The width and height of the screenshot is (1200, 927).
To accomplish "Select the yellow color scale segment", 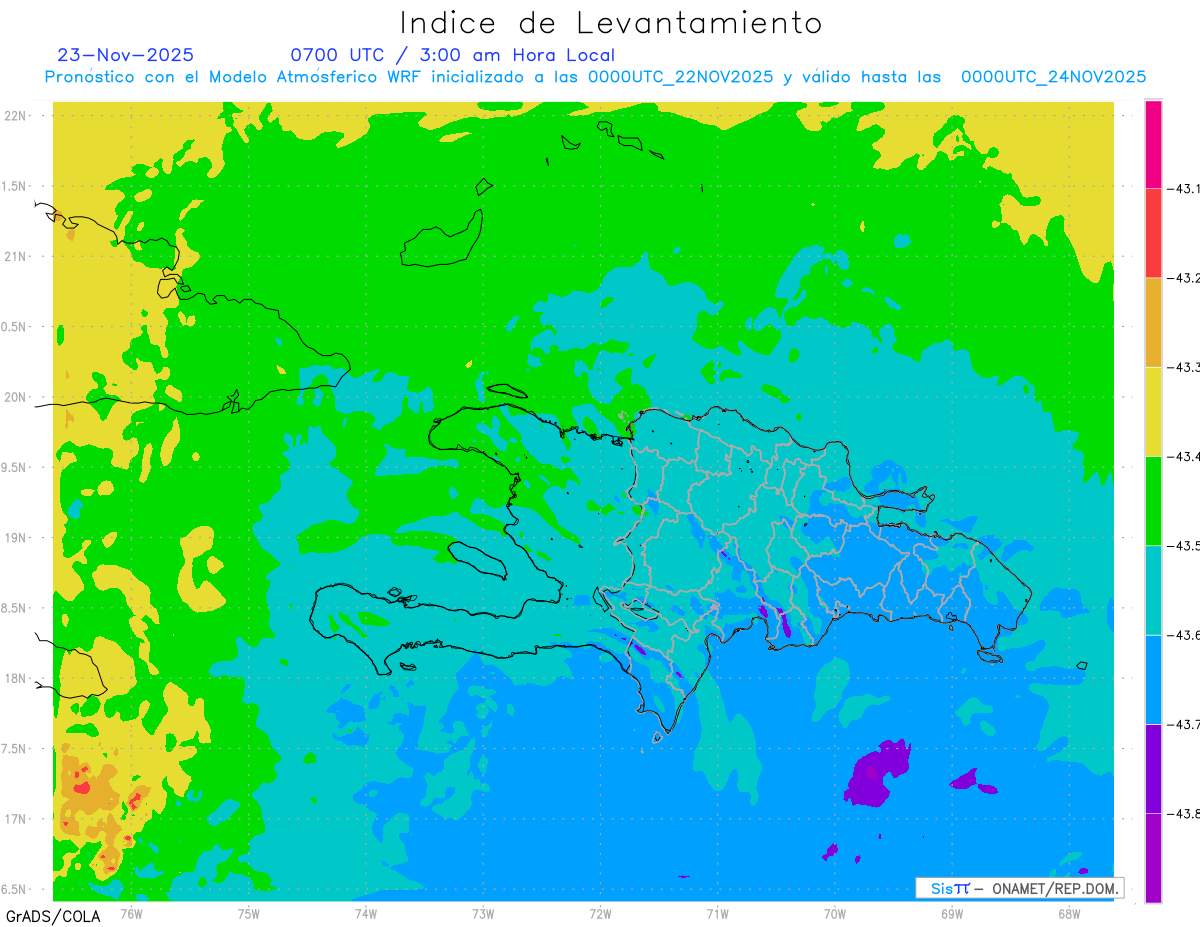I will tap(1153, 411).
